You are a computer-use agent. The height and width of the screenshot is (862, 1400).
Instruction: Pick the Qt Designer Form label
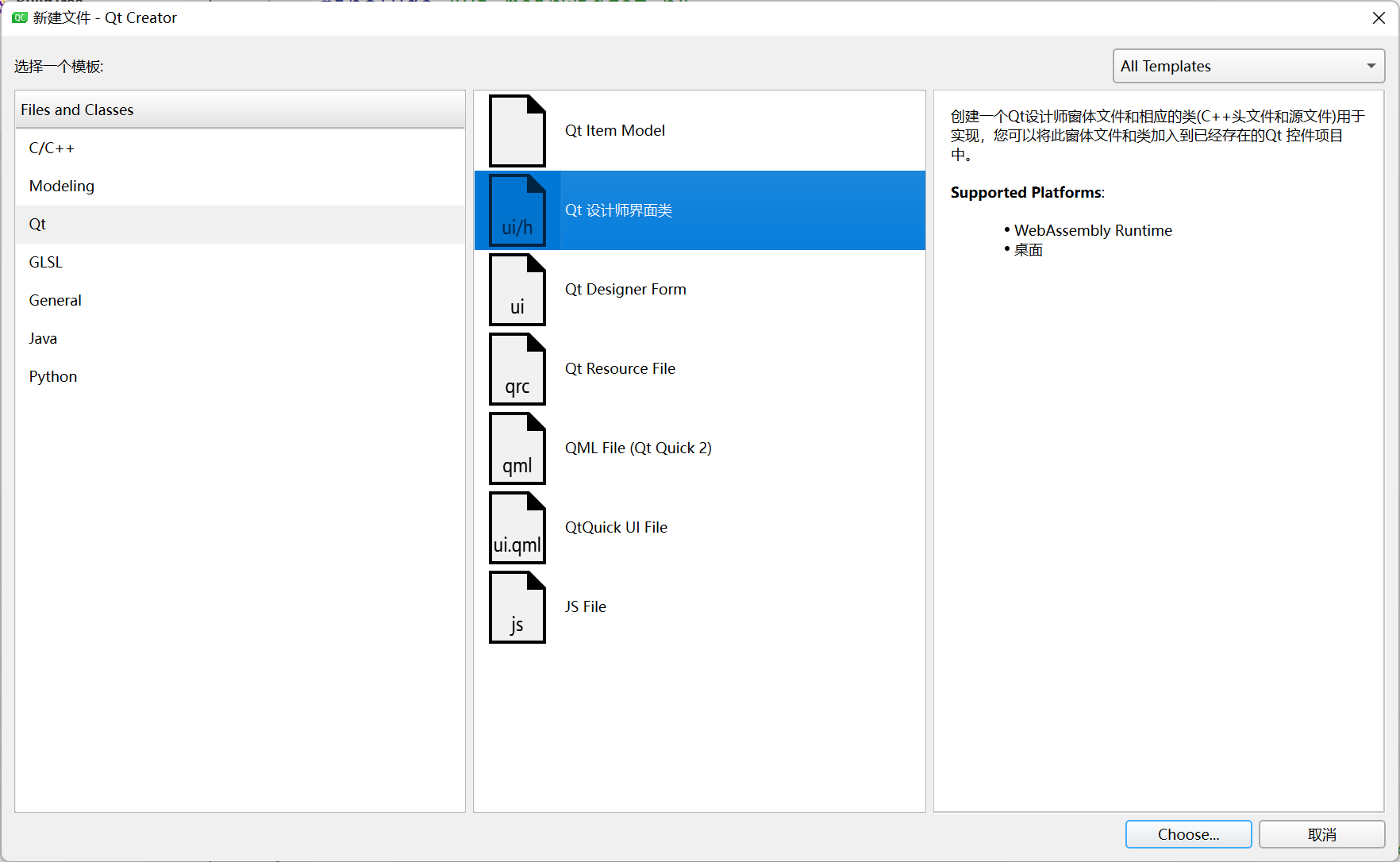[x=625, y=290]
